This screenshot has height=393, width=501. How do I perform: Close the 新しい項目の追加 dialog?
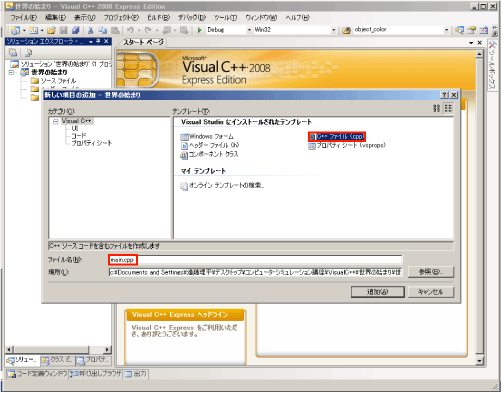pyautogui.click(x=454, y=95)
